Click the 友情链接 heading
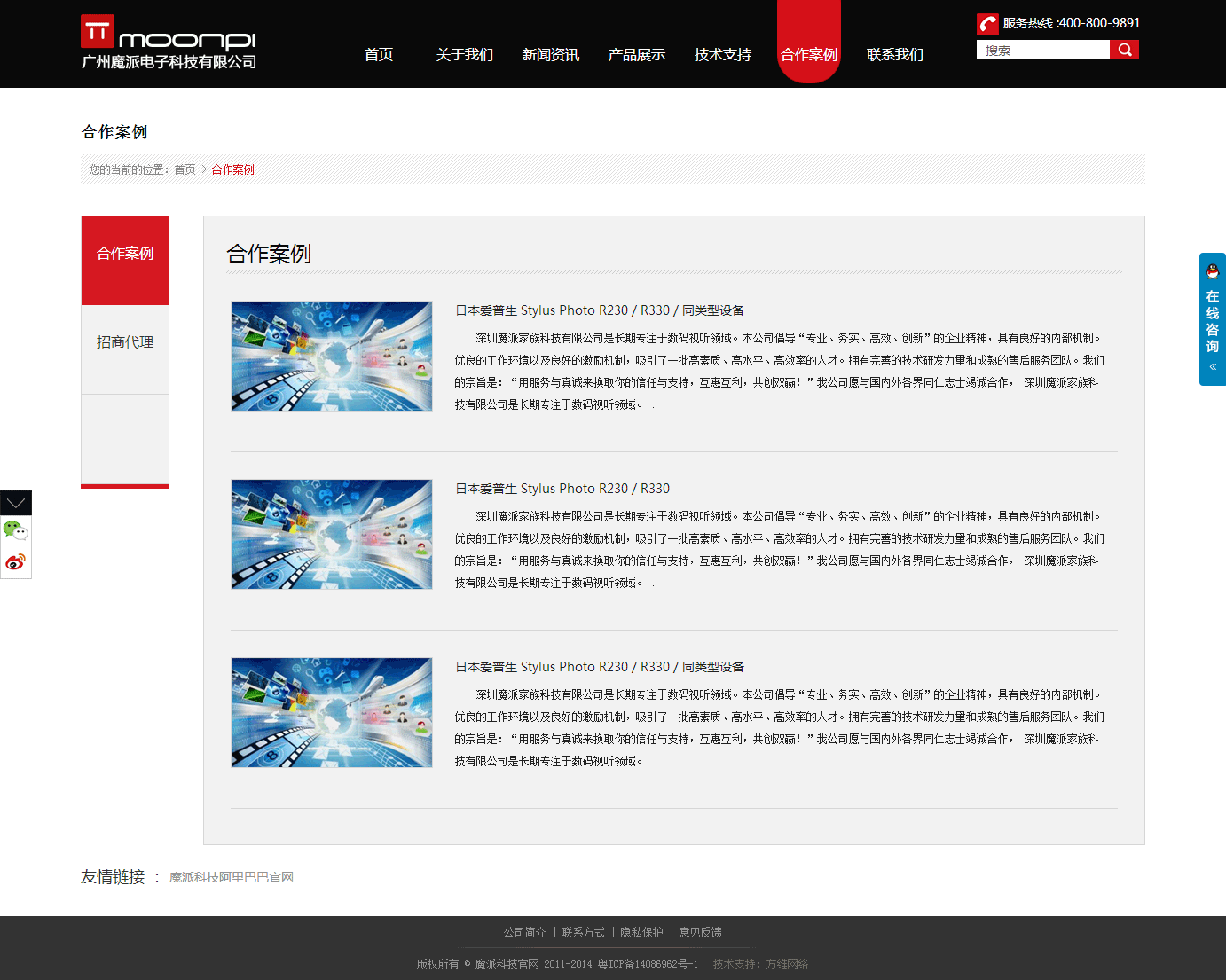The image size is (1226, 980). click(x=113, y=876)
